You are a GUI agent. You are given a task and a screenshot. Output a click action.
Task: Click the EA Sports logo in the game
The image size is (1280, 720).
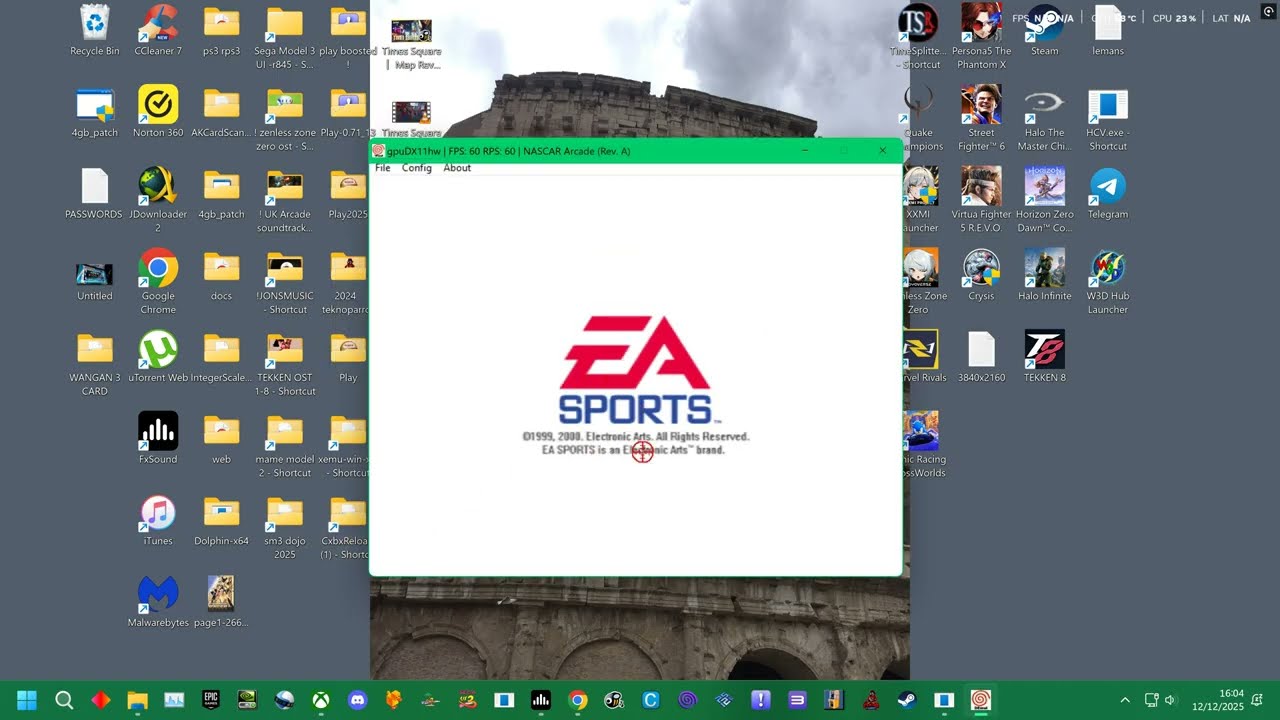tap(636, 369)
